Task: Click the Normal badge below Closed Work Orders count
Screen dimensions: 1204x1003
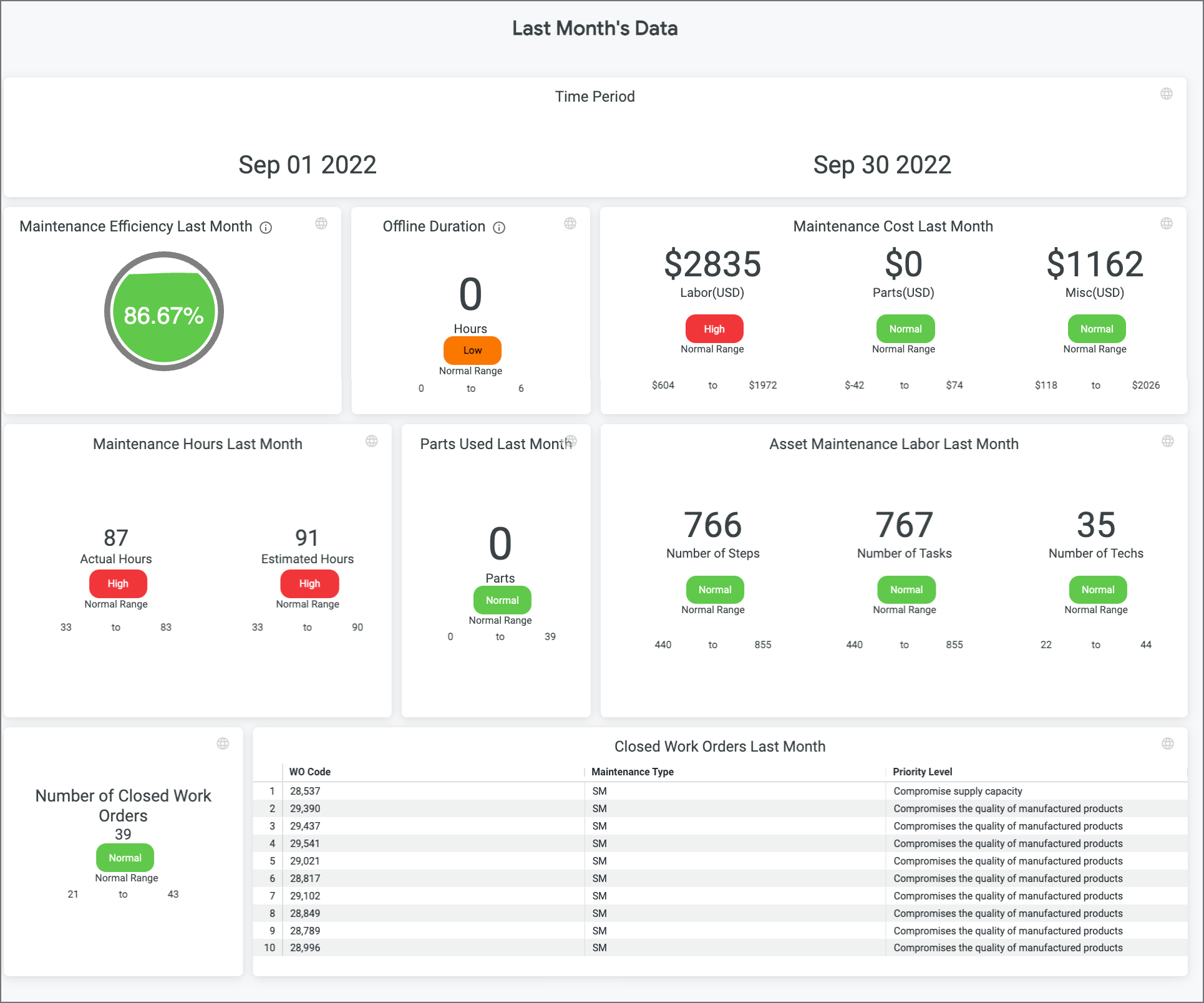Action: point(124,858)
